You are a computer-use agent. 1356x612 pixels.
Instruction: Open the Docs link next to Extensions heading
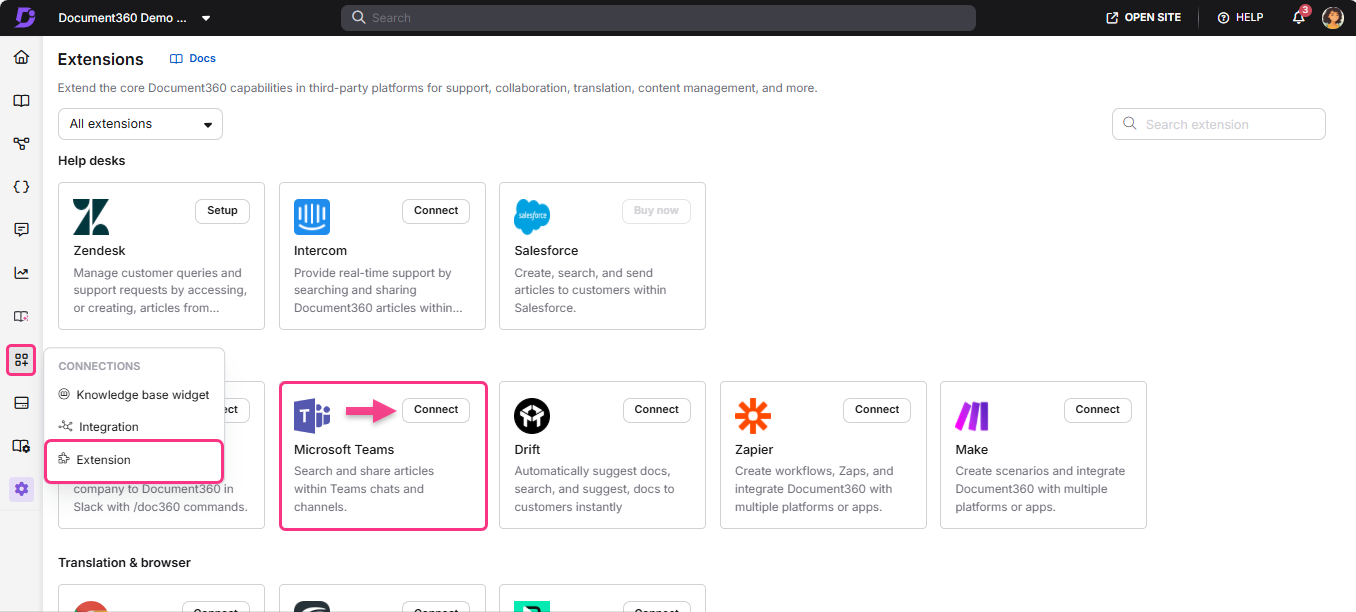[x=192, y=58]
